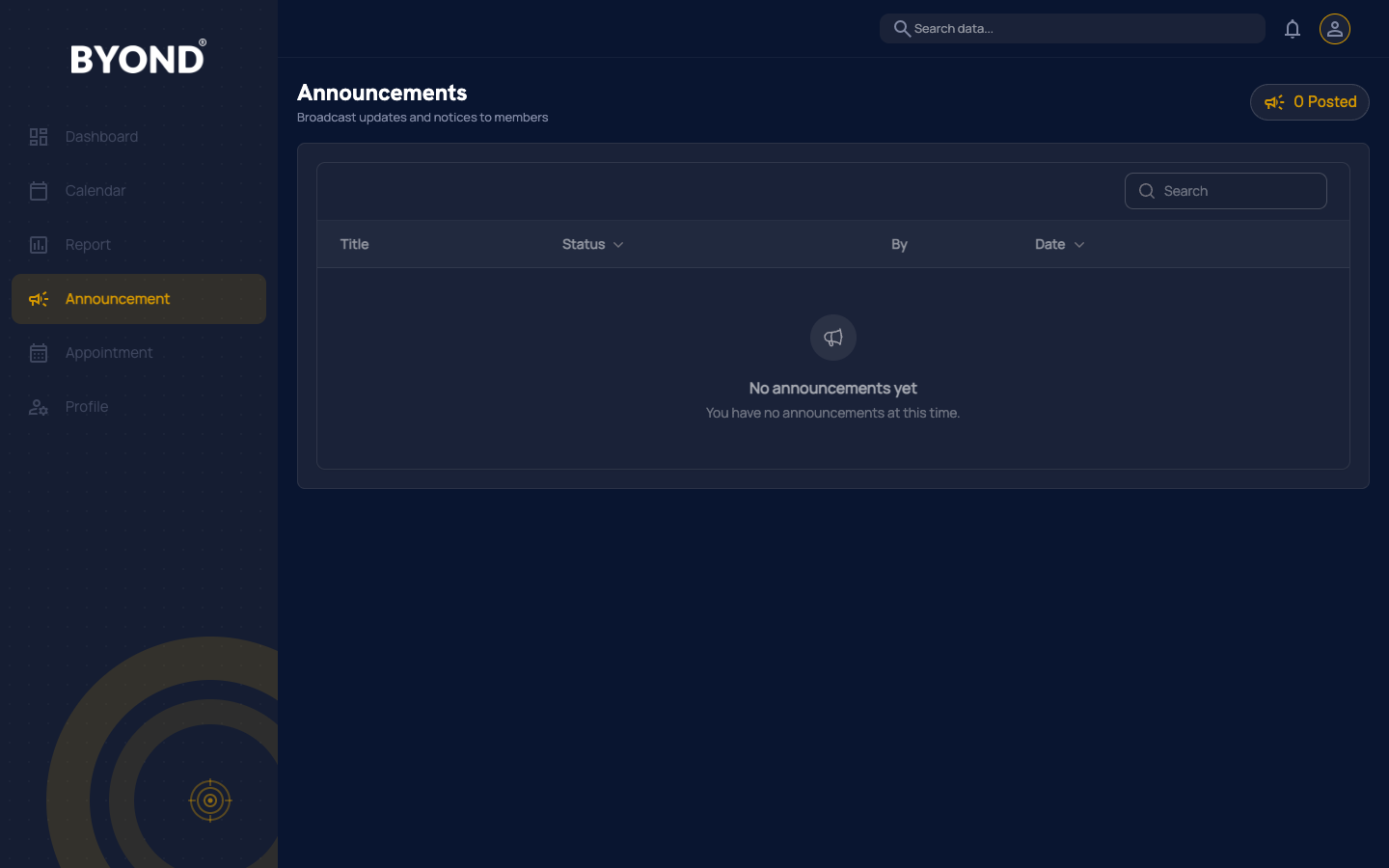1389x868 pixels.
Task: Click the magnifier in Search data bar
Action: coord(902,29)
